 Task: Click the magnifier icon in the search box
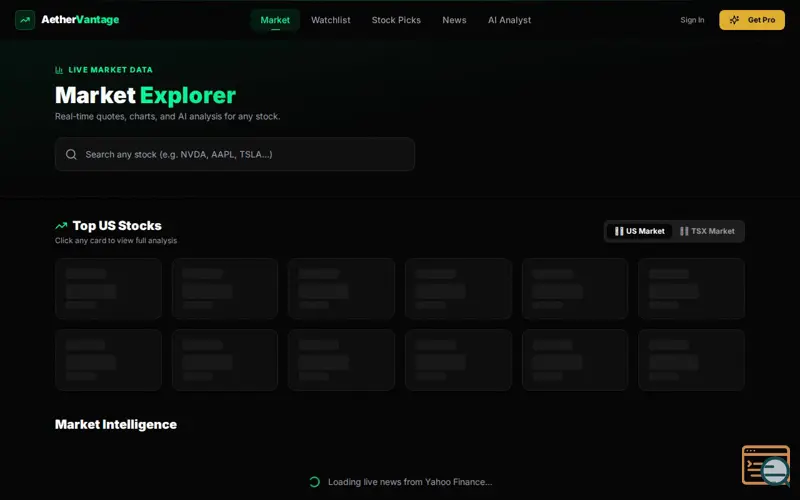[x=71, y=154]
